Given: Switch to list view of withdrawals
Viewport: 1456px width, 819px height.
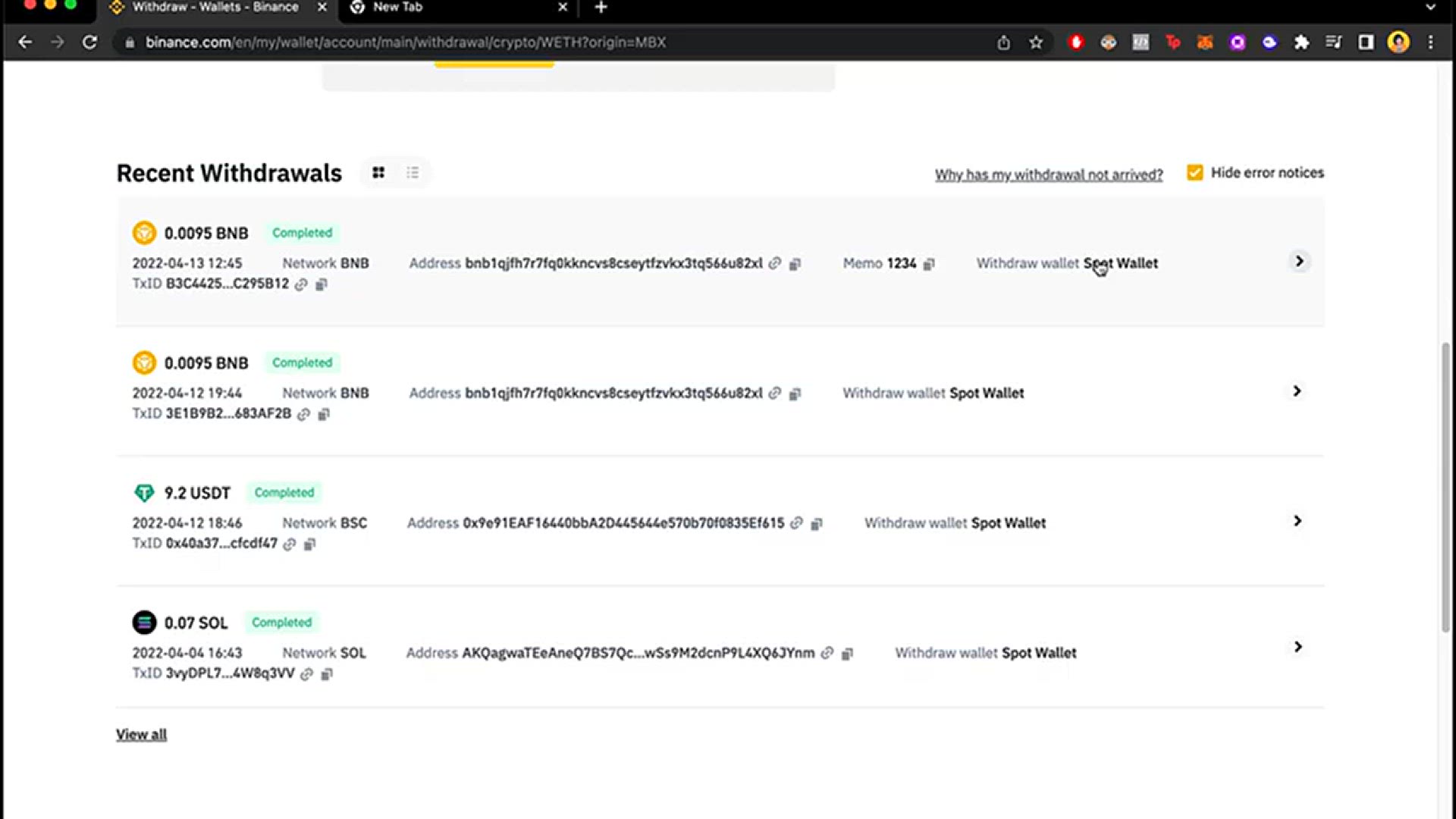Looking at the screenshot, I should pyautogui.click(x=413, y=173).
